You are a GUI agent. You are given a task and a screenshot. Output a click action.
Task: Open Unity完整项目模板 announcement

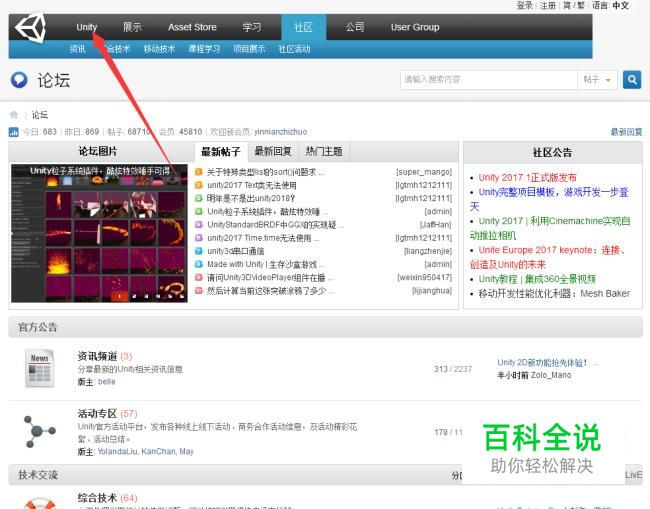point(549,199)
